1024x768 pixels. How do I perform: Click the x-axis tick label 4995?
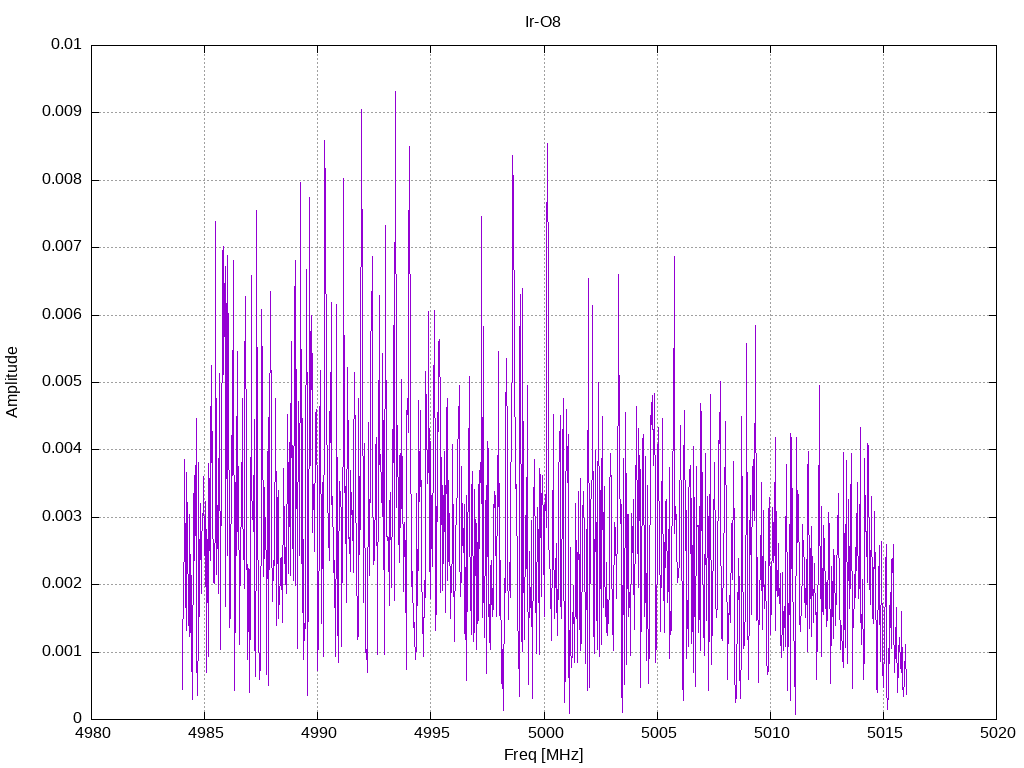tap(431, 733)
